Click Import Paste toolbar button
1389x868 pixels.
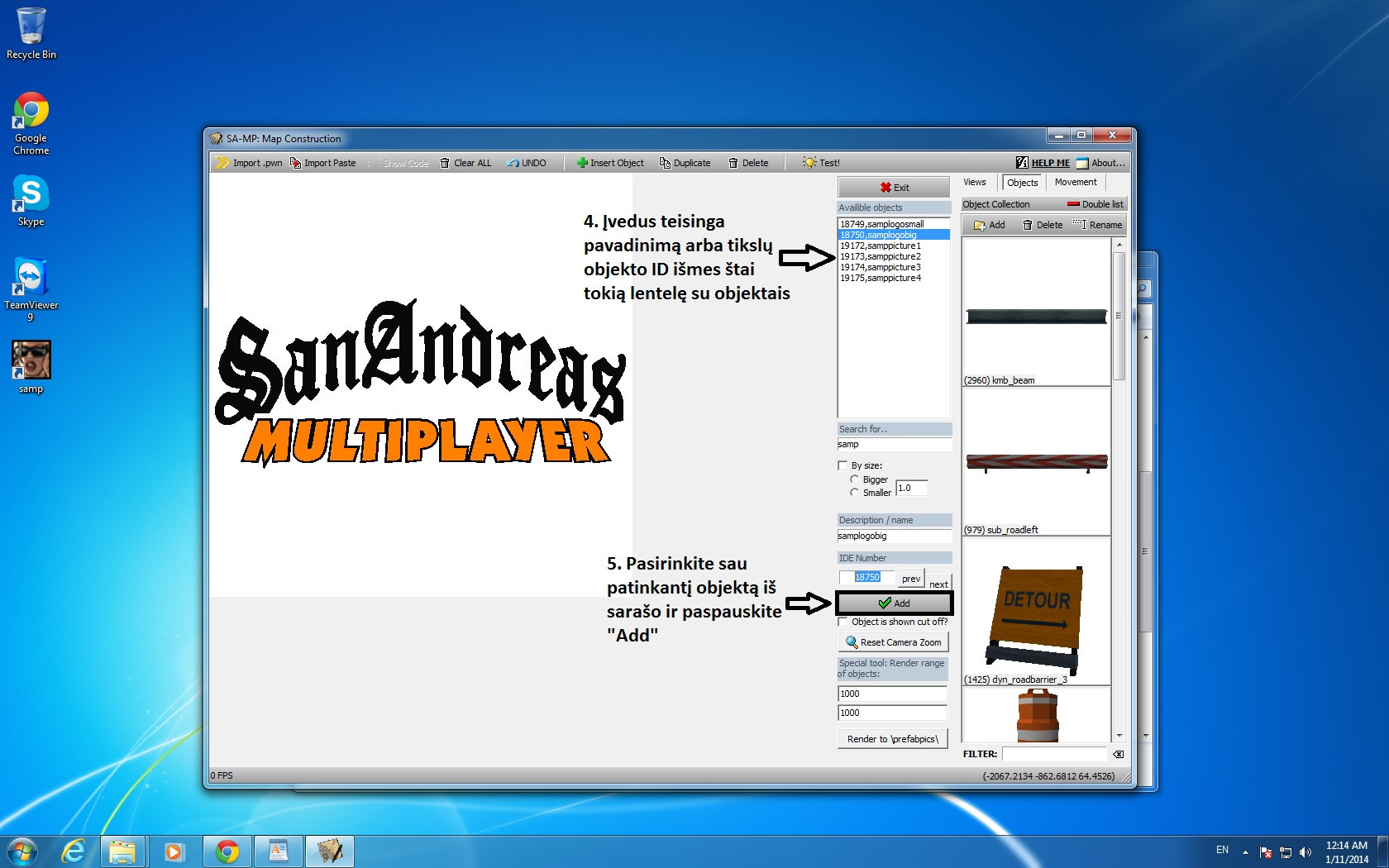pyautogui.click(x=322, y=163)
